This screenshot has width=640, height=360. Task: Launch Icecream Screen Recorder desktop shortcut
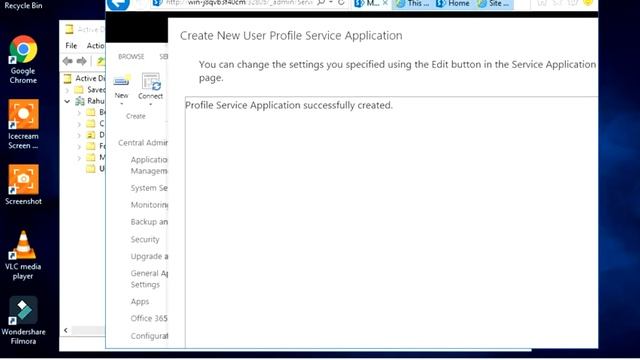[23, 124]
